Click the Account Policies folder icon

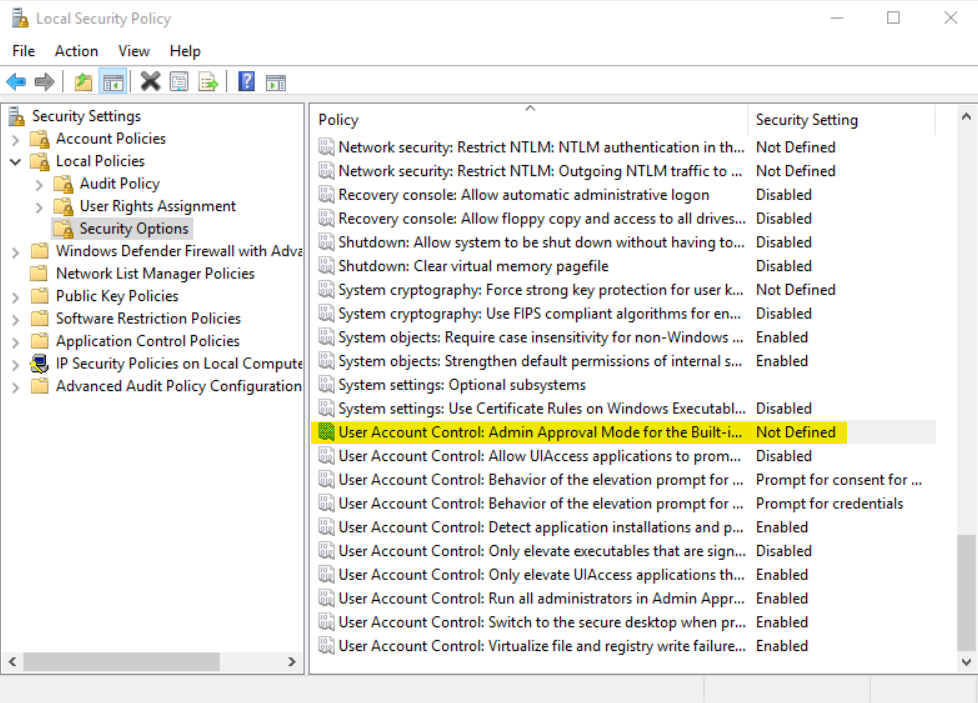pos(40,138)
